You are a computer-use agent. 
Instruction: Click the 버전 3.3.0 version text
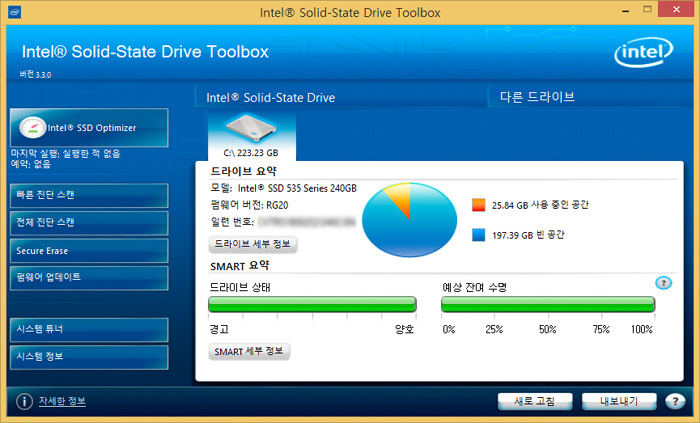tap(35, 75)
